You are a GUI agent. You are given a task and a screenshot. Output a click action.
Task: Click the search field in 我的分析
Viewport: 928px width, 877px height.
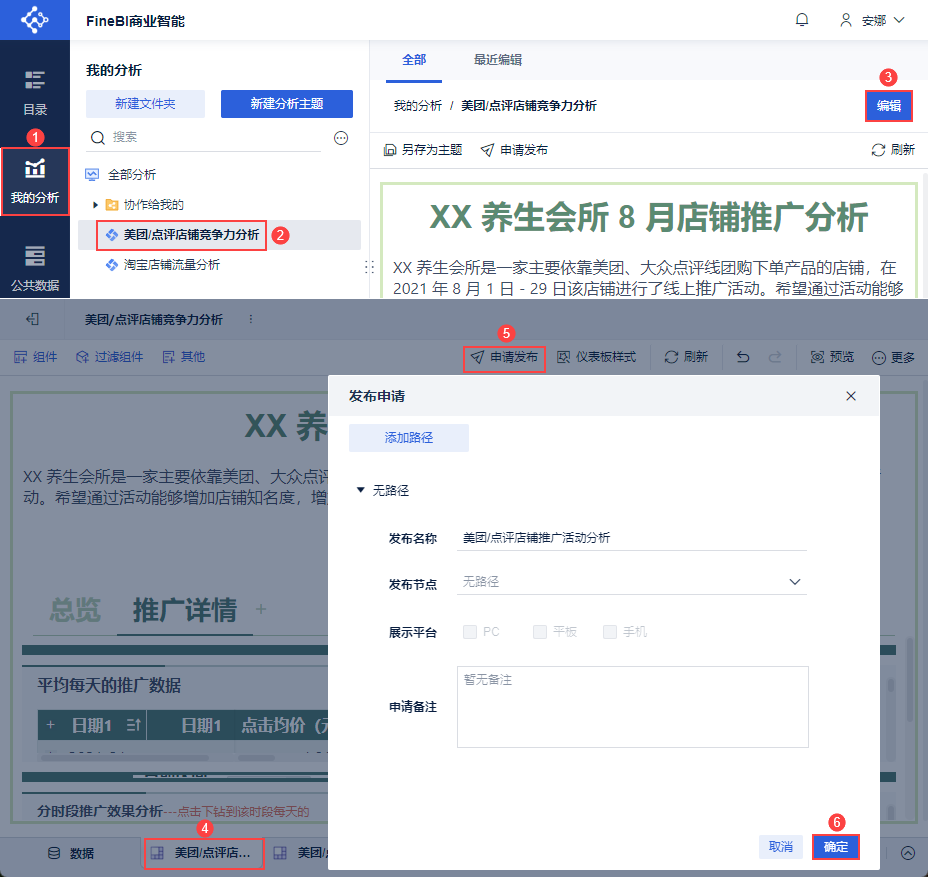204,137
